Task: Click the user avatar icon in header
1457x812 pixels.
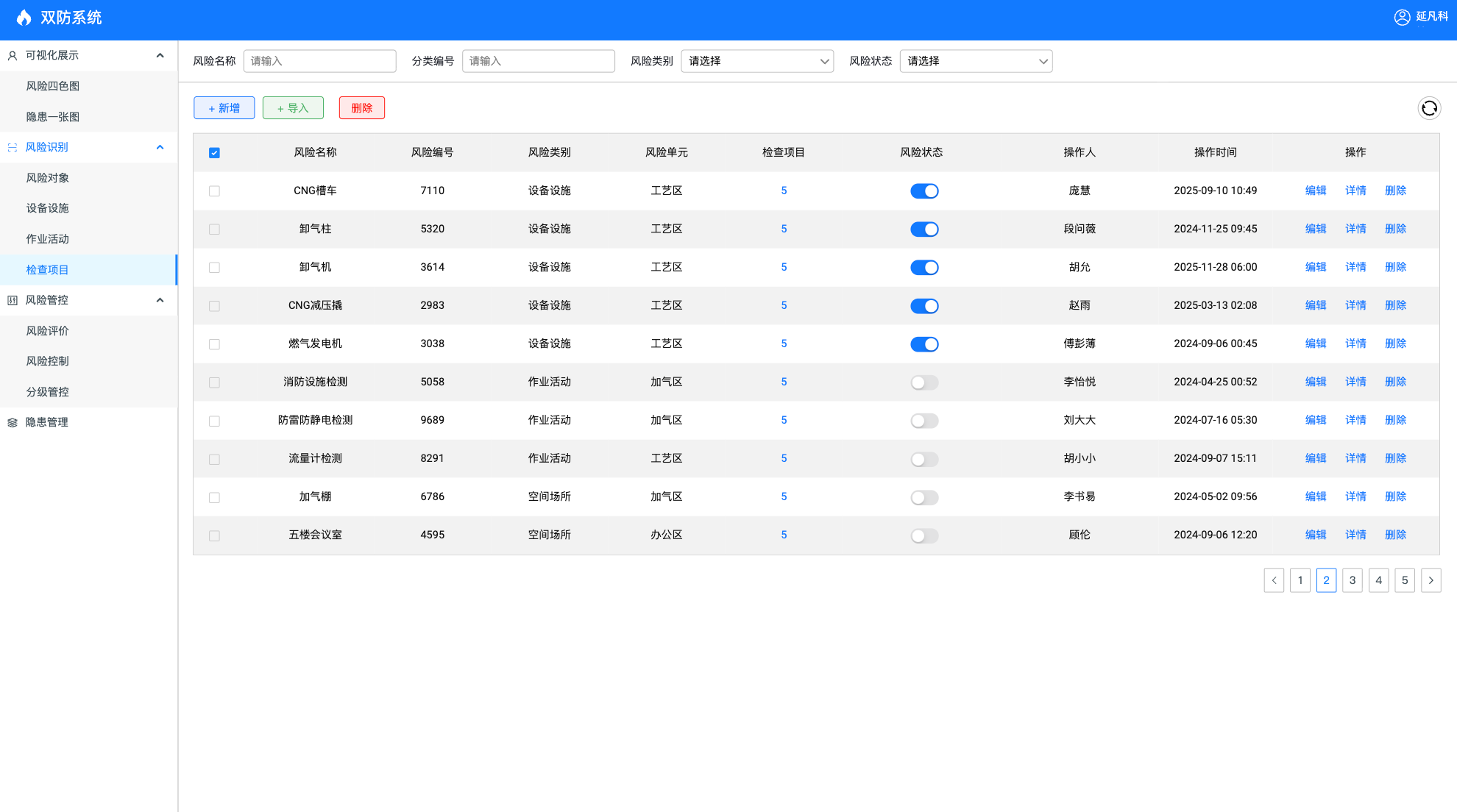Action: click(x=1402, y=17)
